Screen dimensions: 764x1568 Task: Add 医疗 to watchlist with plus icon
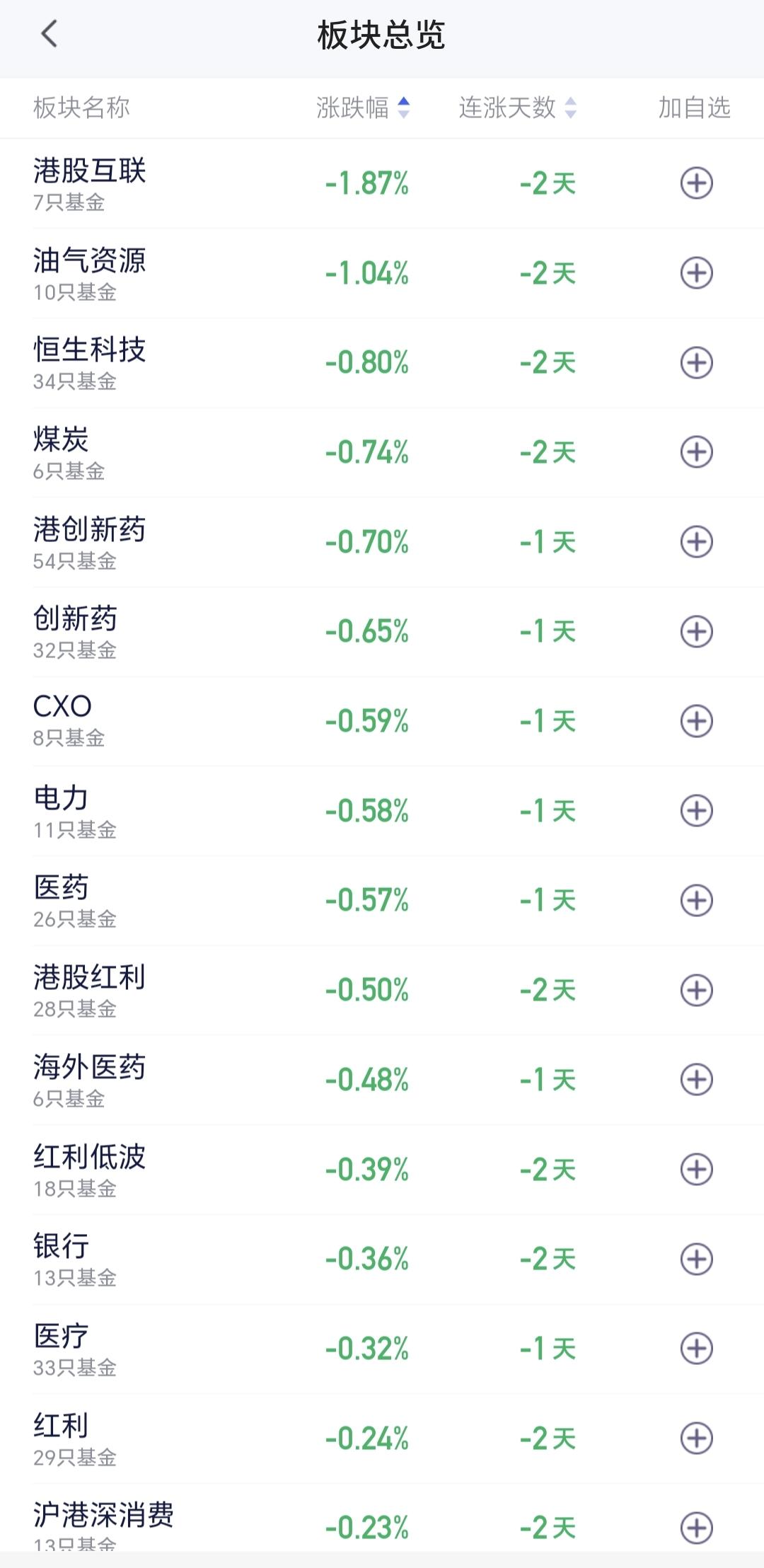[x=696, y=1349]
